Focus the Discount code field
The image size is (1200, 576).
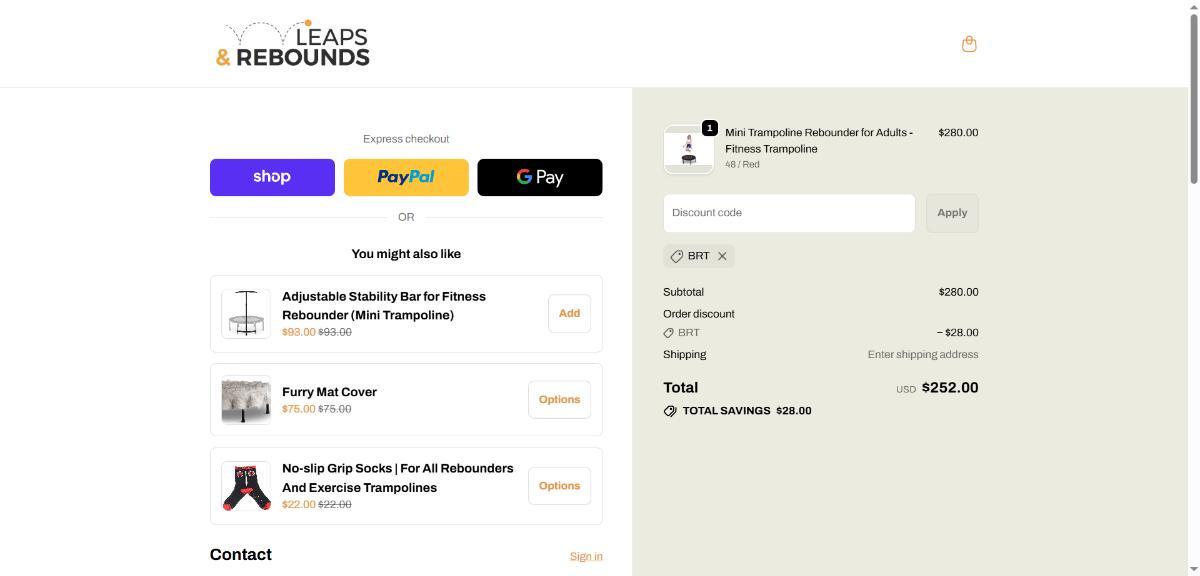(789, 213)
